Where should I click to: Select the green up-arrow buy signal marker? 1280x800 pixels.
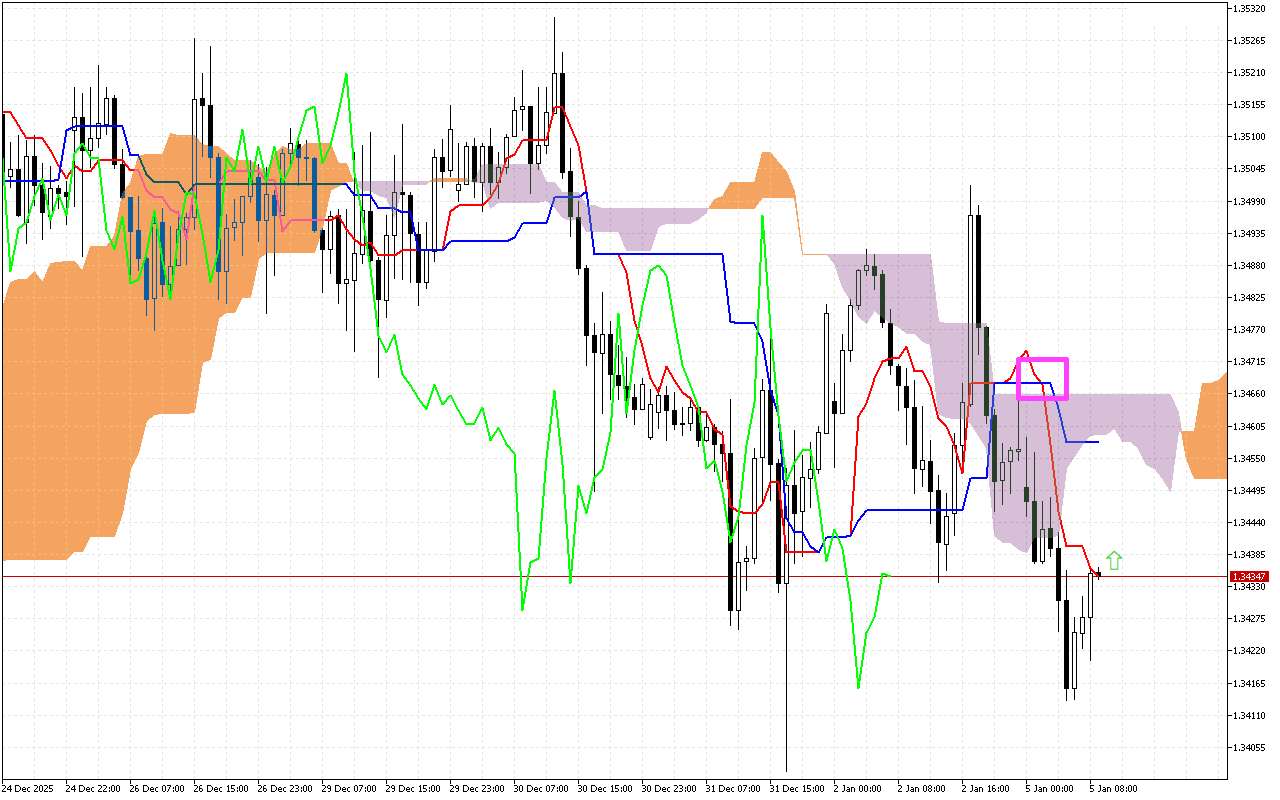point(1115,560)
